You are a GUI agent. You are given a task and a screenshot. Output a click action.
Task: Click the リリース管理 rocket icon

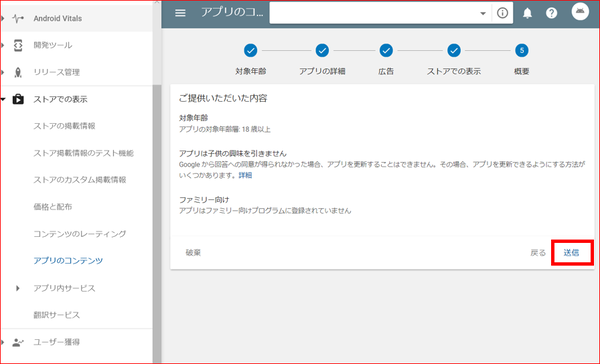(x=18, y=72)
